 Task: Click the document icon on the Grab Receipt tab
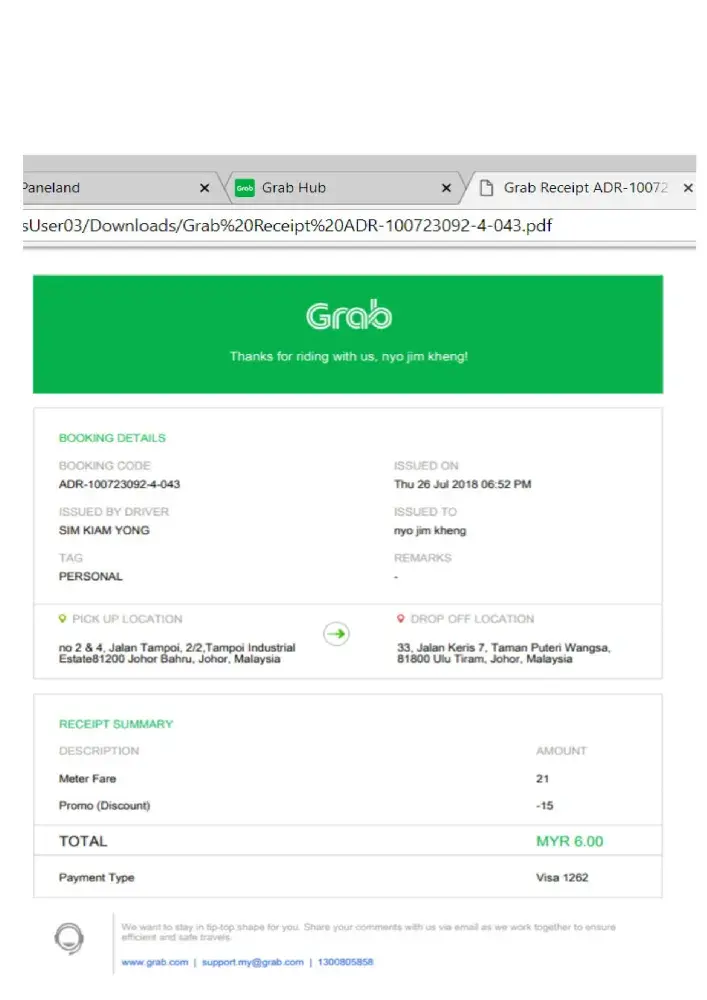tap(487, 188)
